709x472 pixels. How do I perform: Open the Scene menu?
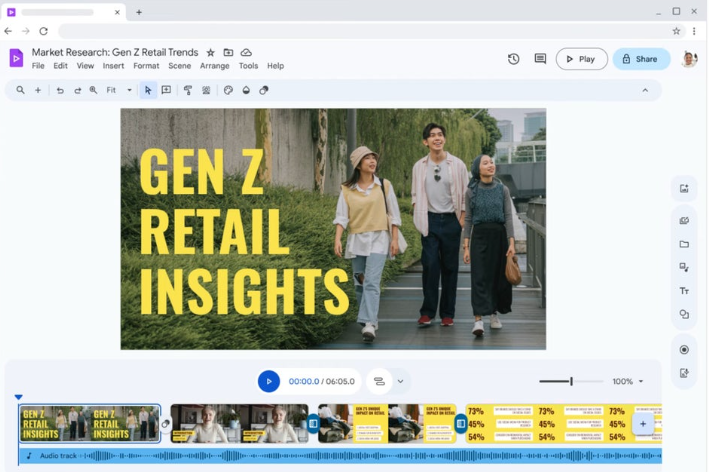179,66
